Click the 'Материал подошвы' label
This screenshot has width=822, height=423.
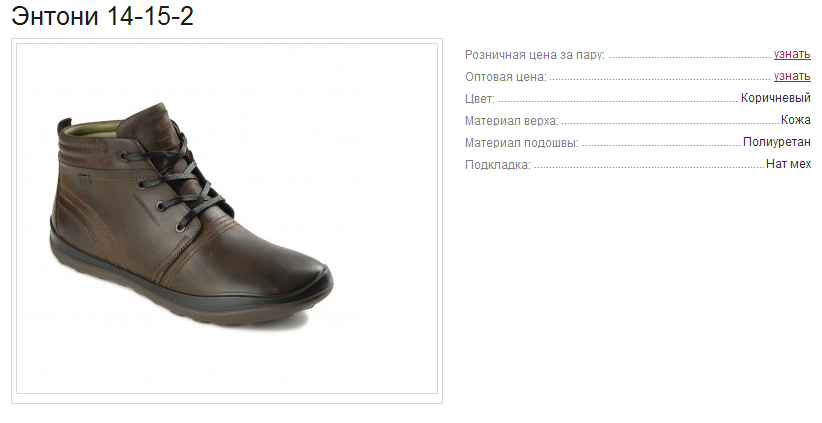coord(522,143)
